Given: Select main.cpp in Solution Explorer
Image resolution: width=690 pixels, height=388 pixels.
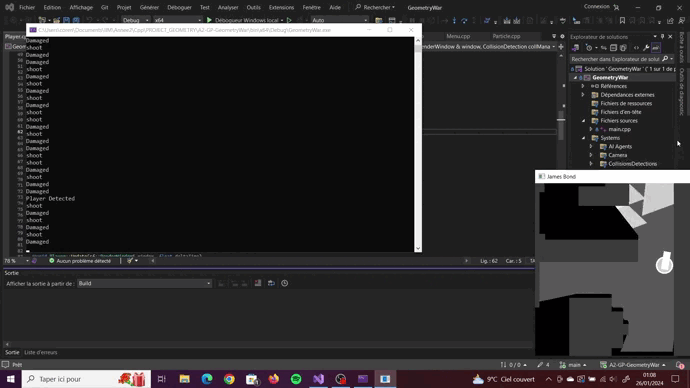Looking at the screenshot, I should pos(620,129).
